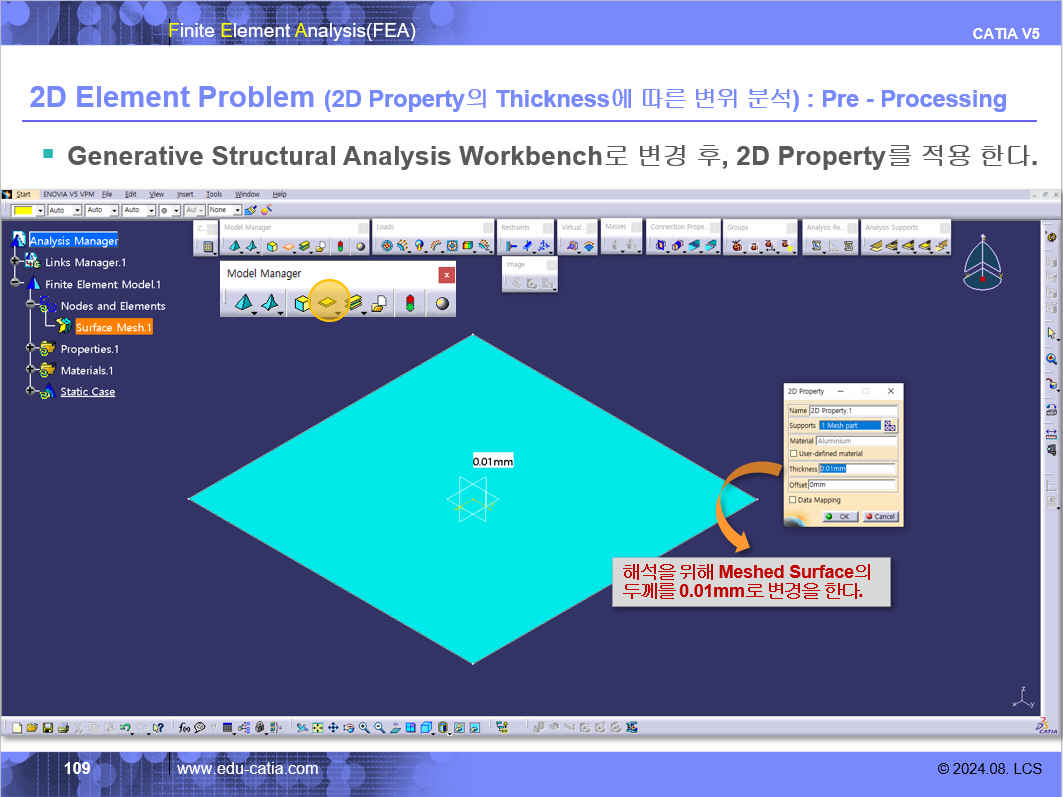Click the Thickness input field
The height and width of the screenshot is (797, 1063).
coord(856,468)
